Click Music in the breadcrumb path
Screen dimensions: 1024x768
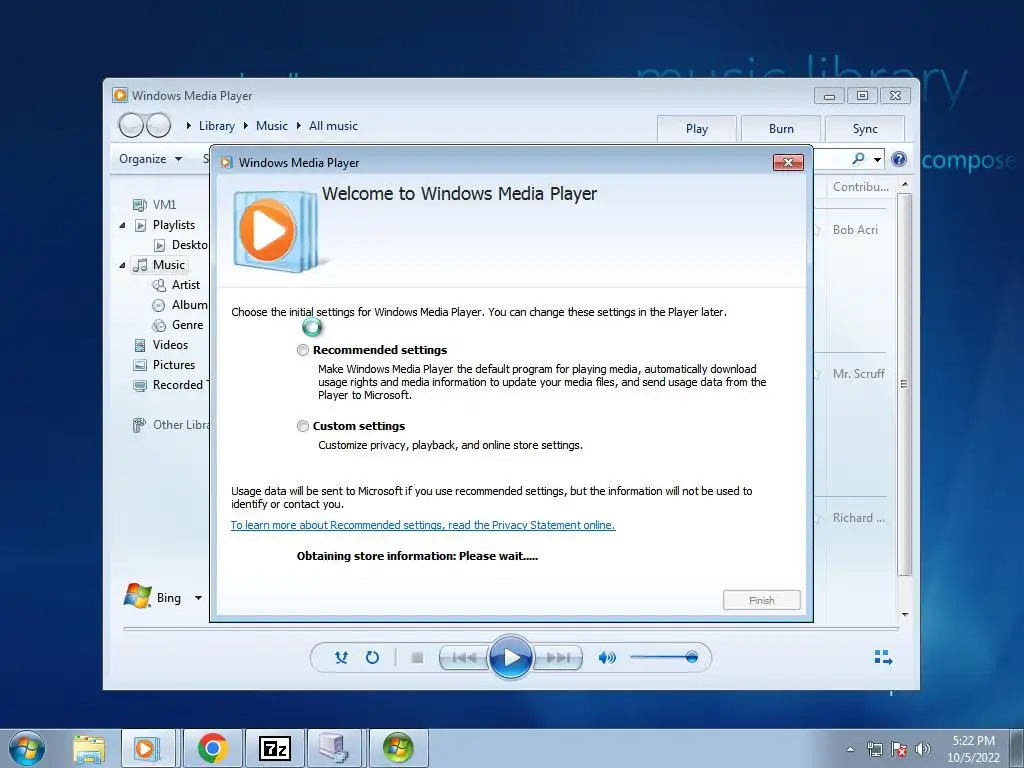(x=272, y=126)
